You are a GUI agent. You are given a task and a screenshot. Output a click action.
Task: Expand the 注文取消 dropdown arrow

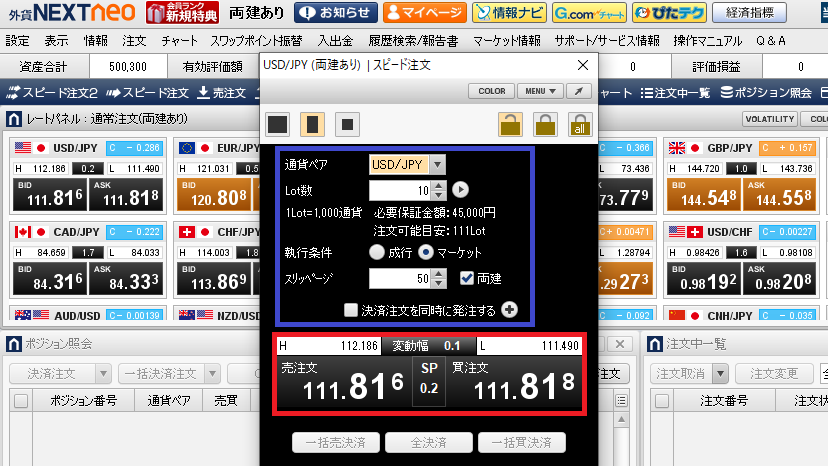click(x=720, y=374)
